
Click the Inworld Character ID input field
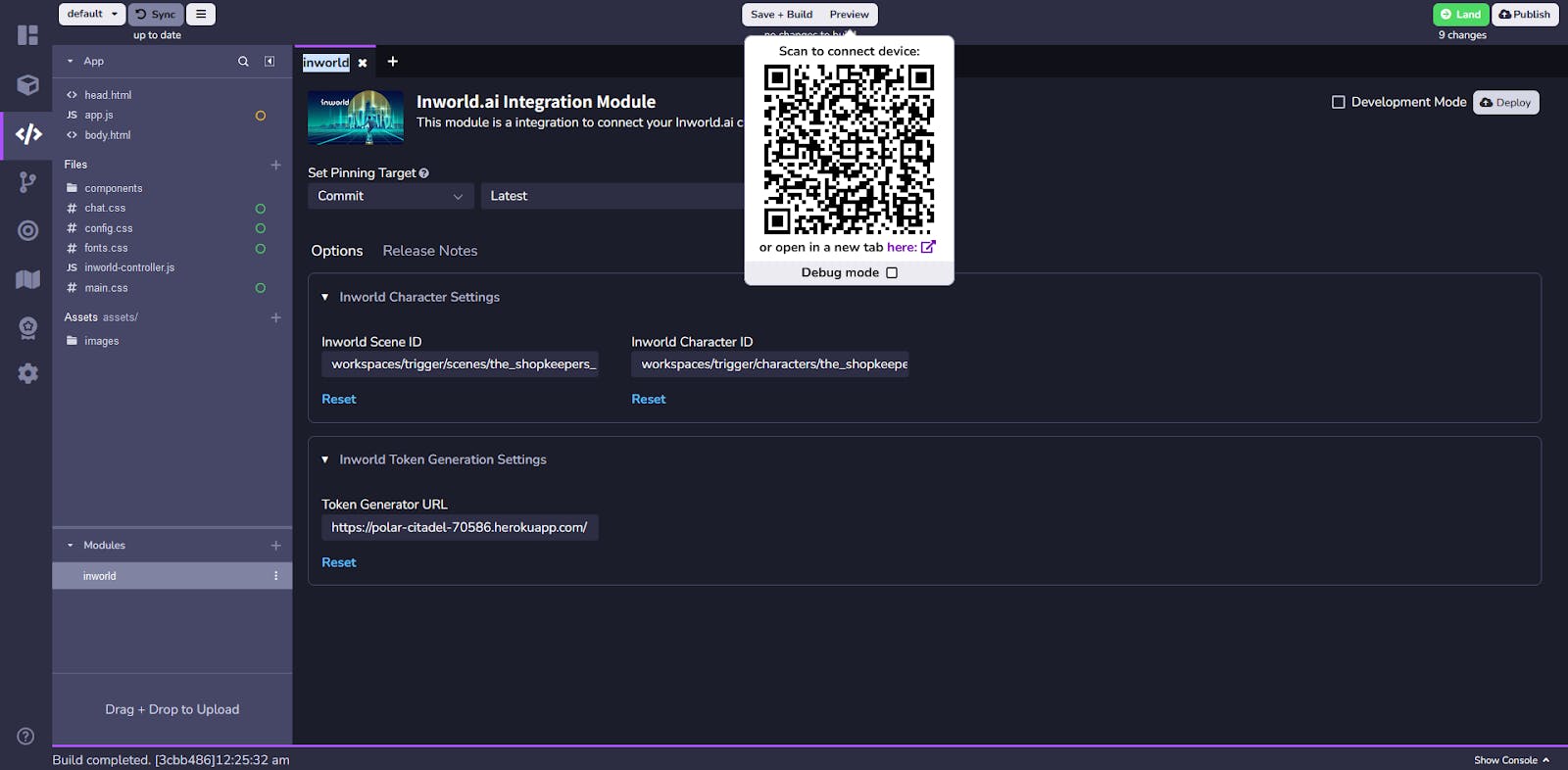point(769,364)
